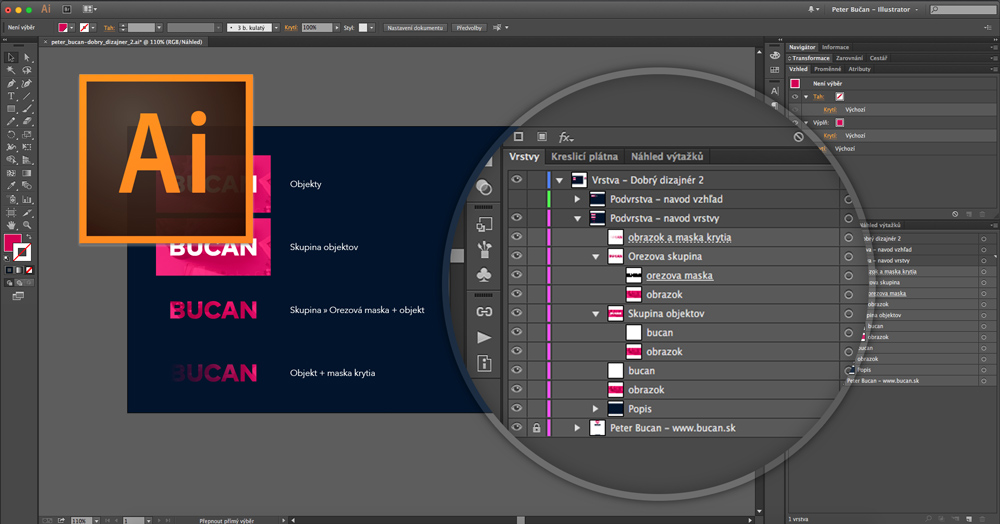The image size is (1000, 524).
Task: Switch to the Vrstvy tab
Action: click(x=524, y=156)
